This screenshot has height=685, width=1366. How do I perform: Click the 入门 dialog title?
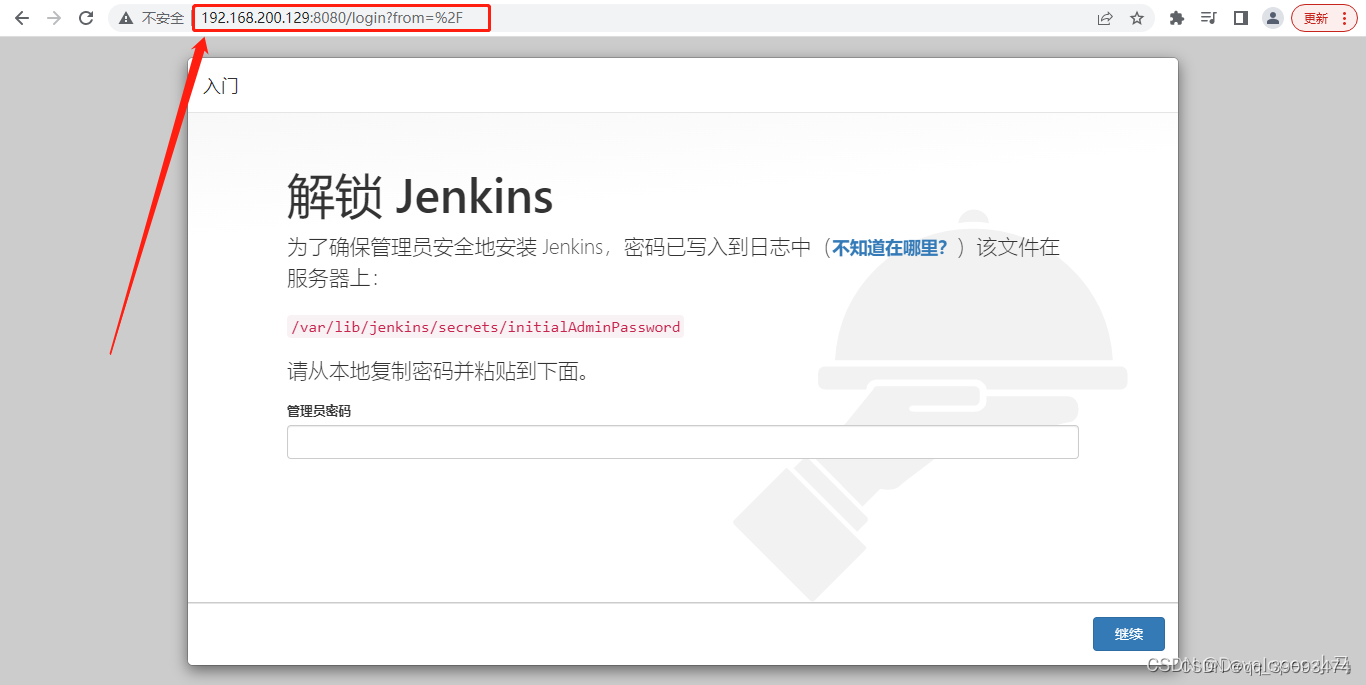point(221,86)
